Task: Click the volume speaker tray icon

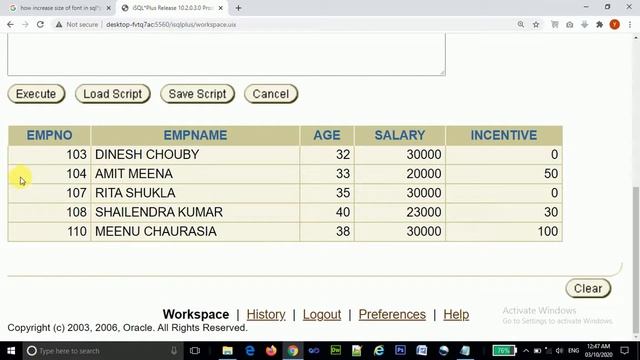Action: pos(559,351)
